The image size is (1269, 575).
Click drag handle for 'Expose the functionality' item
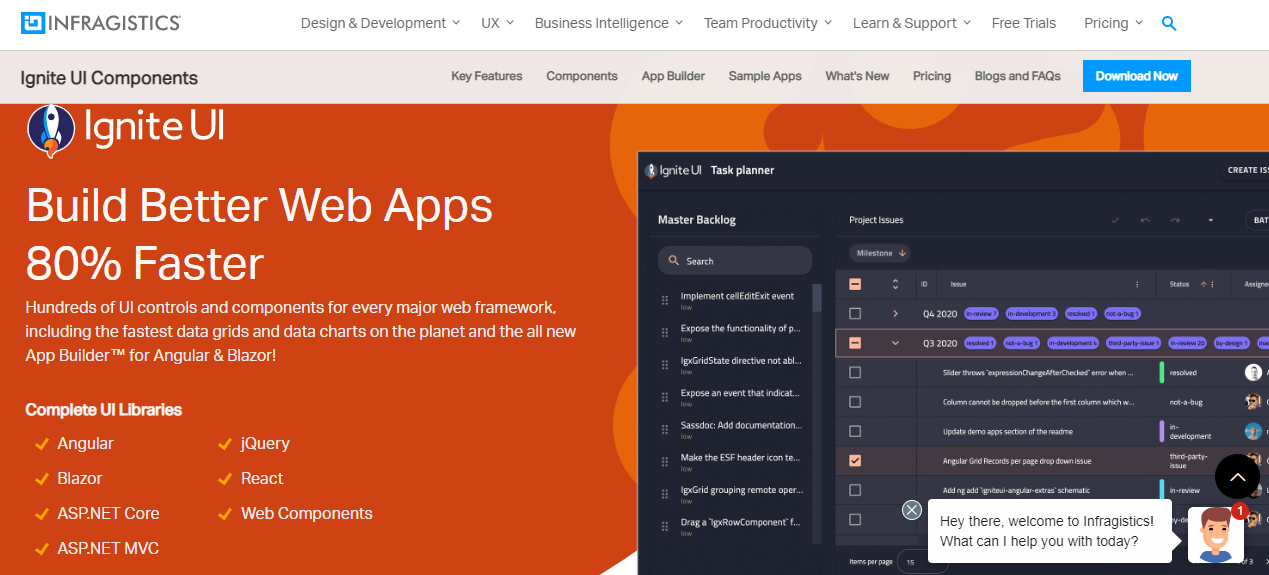[x=665, y=333]
